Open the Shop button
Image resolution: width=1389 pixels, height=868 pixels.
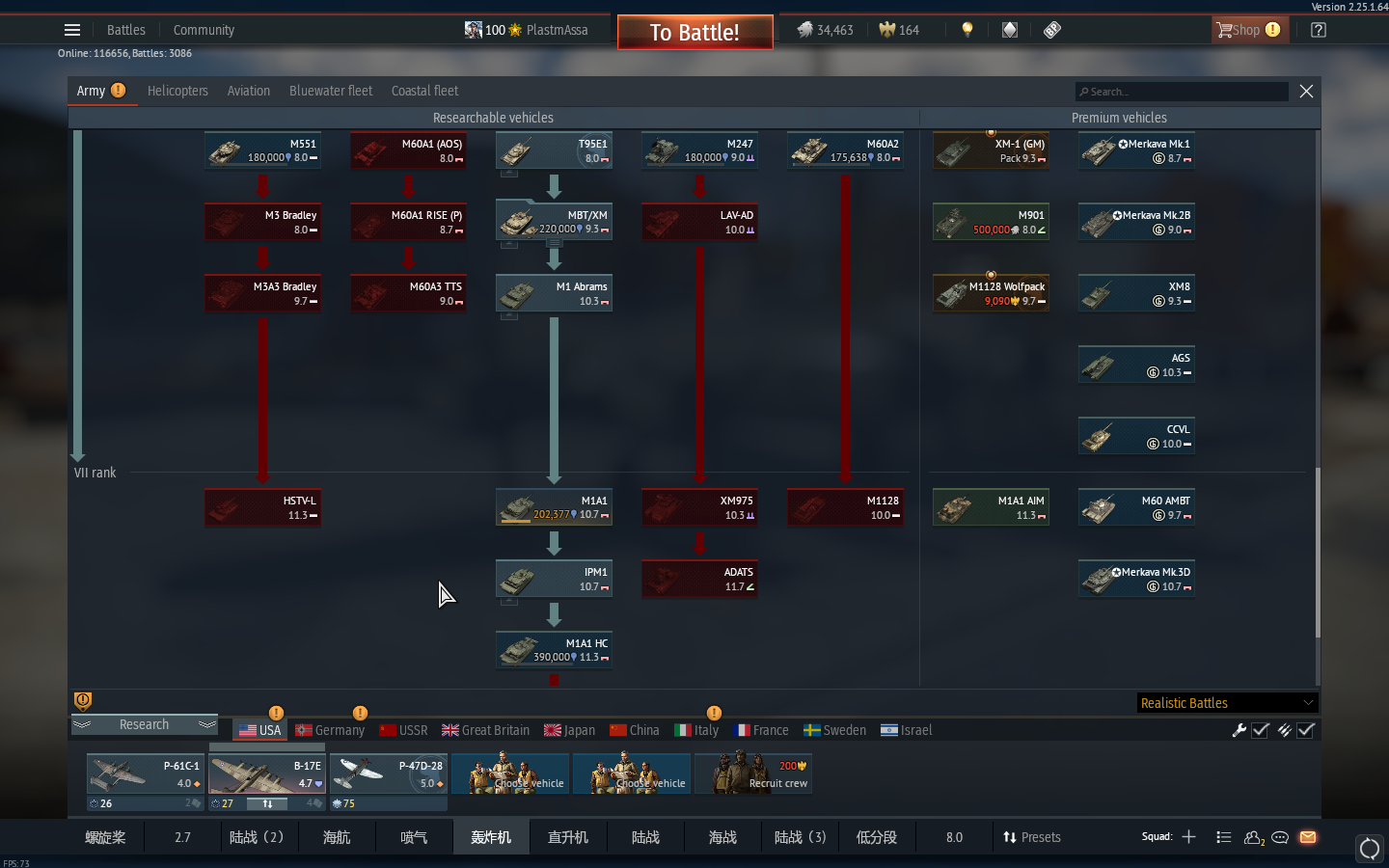tap(1248, 30)
